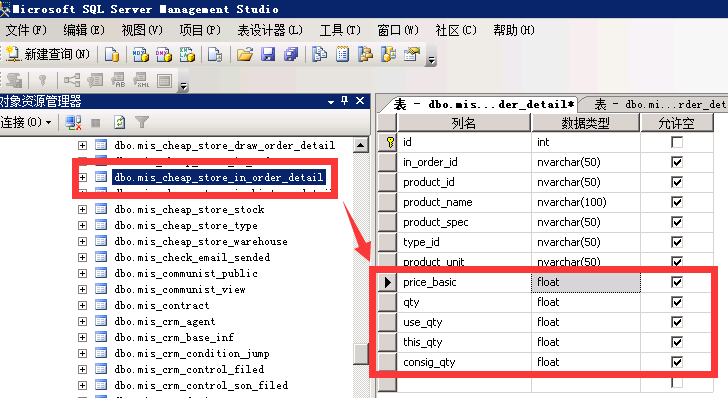
Task: Click the data type cell of qty row
Action: [585, 302]
